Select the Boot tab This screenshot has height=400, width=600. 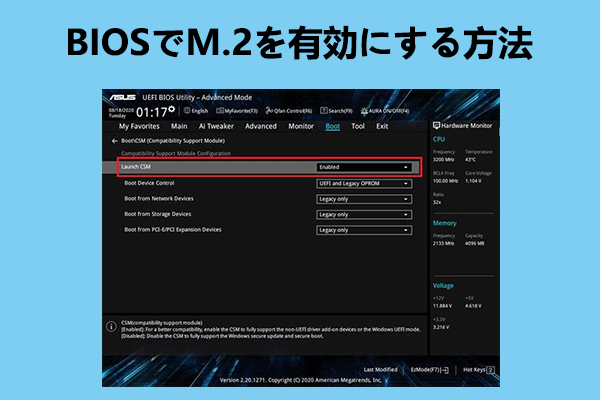click(x=333, y=126)
